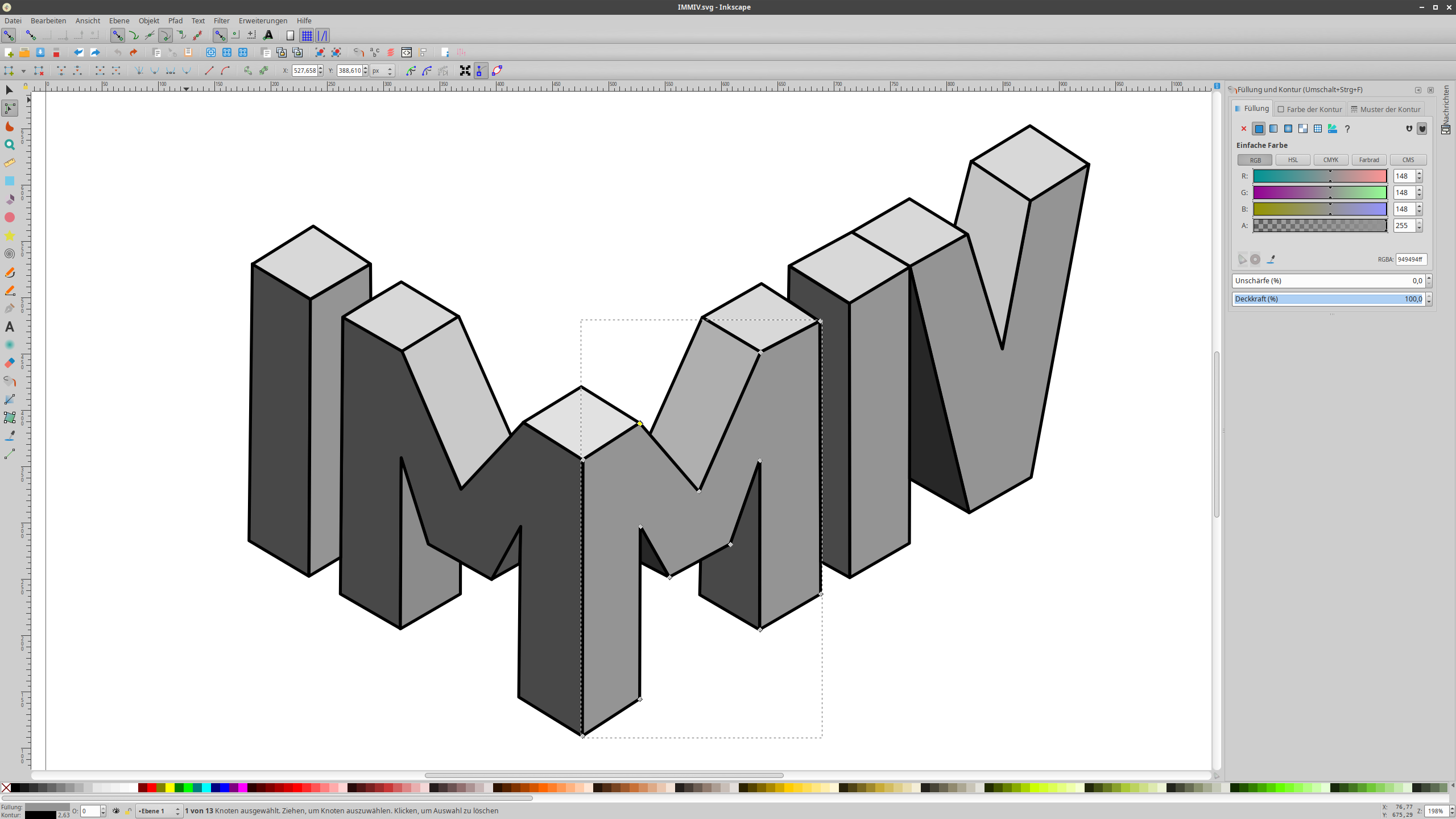1456x819 pixels.
Task: Click the Farbrad button
Action: [x=1368, y=160]
